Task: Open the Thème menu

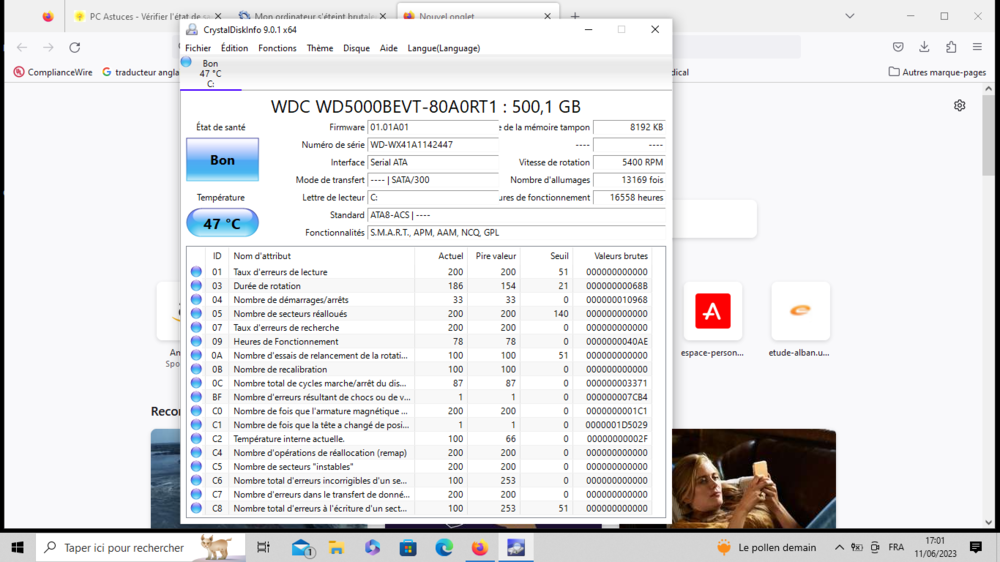Action: (320, 48)
